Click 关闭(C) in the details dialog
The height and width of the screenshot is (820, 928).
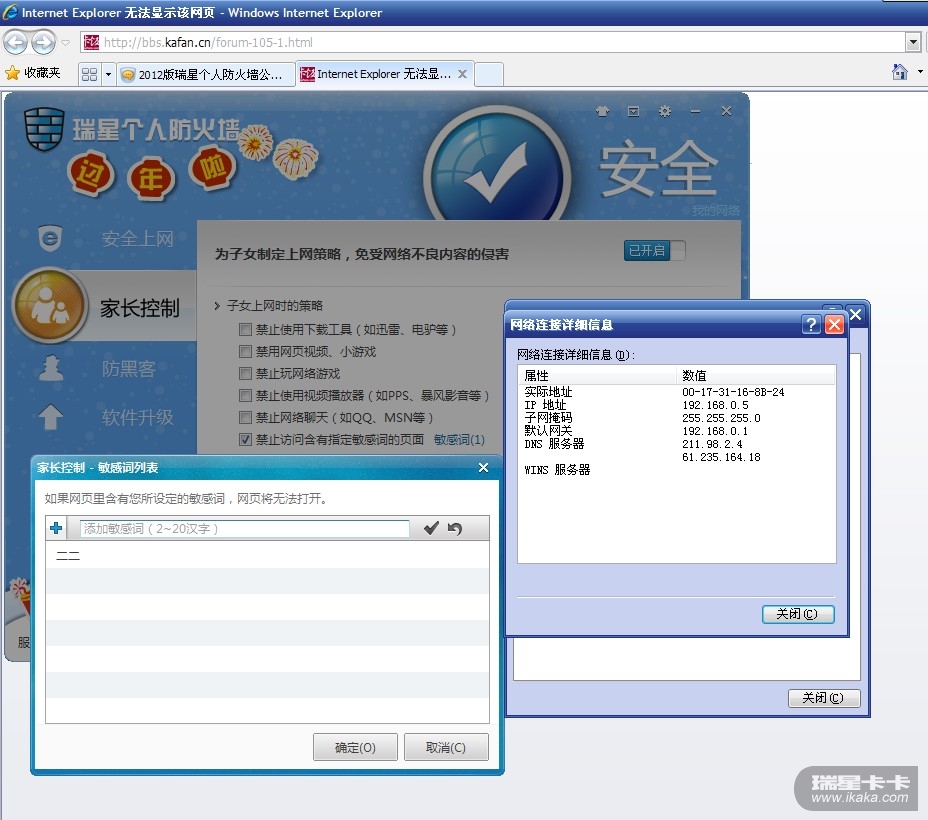[798, 614]
